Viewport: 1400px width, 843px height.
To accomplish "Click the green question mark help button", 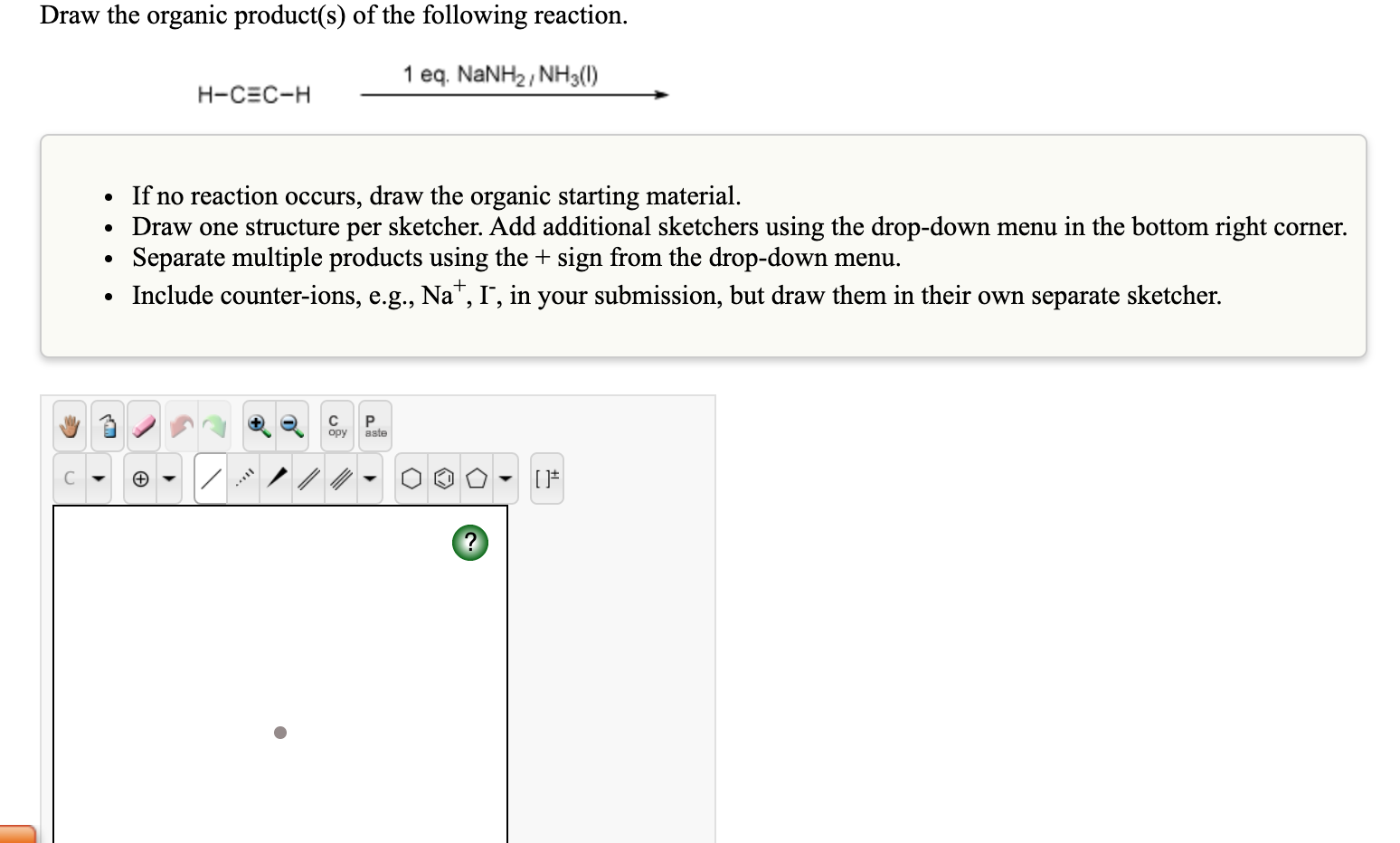I will [x=469, y=542].
